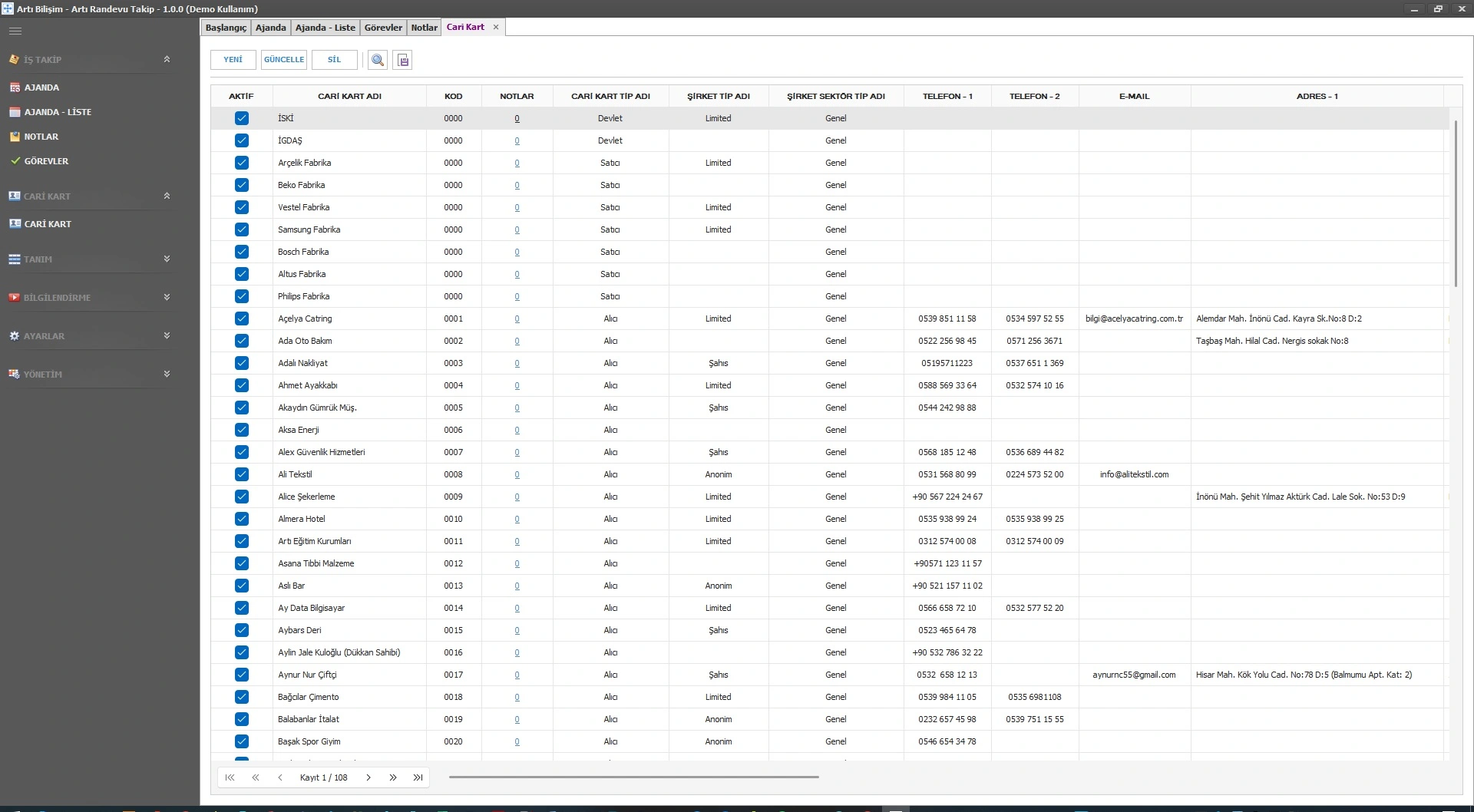Go to next record in pager
This screenshot has height=812, width=1474.
pos(368,777)
